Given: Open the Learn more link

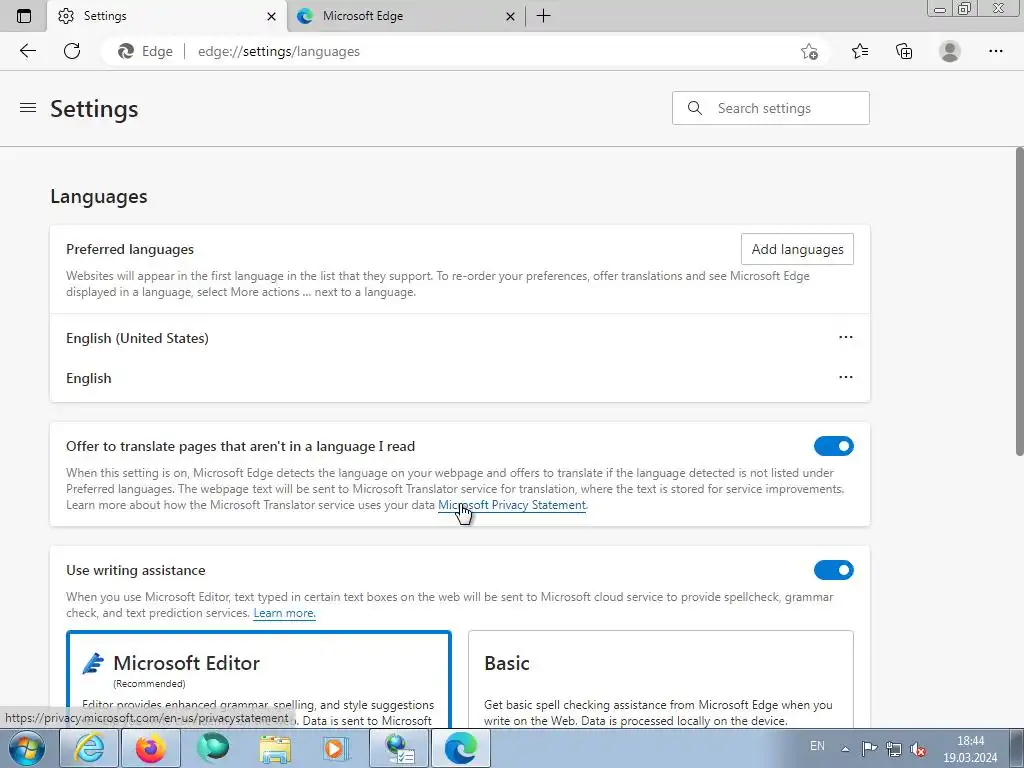Looking at the screenshot, I should click(284, 613).
